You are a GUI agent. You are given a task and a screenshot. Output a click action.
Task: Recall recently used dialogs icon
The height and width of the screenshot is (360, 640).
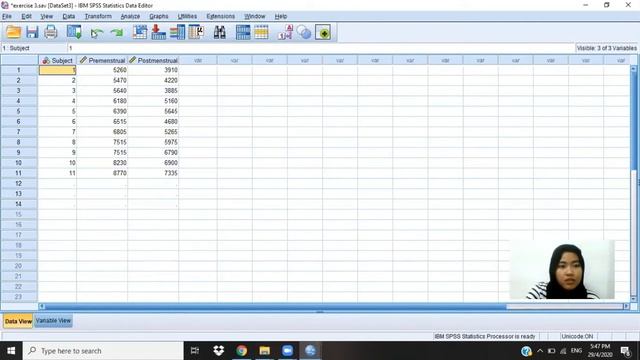(x=74, y=32)
